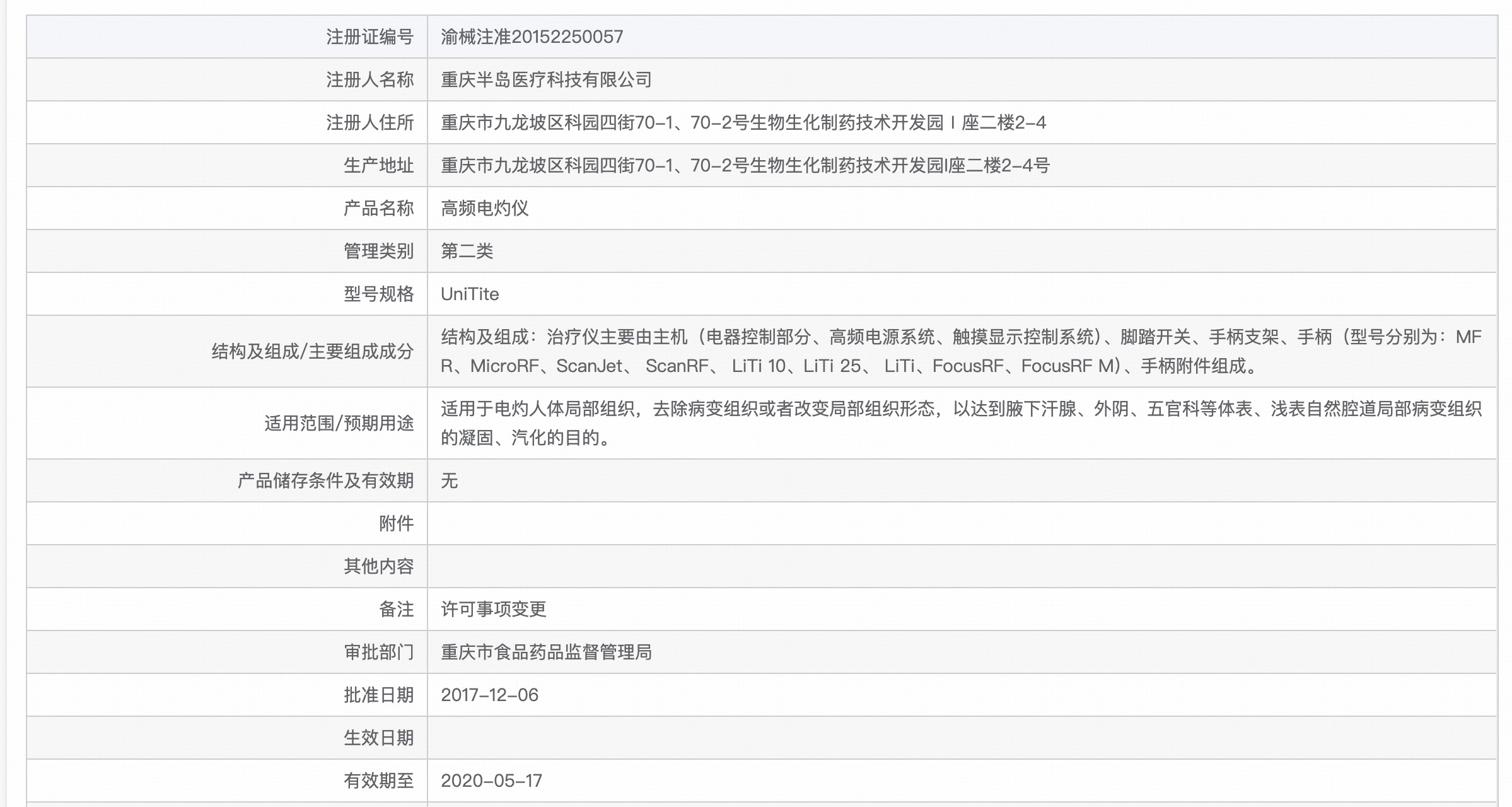Click the 产品储存条件及有效期 label

coord(325,481)
